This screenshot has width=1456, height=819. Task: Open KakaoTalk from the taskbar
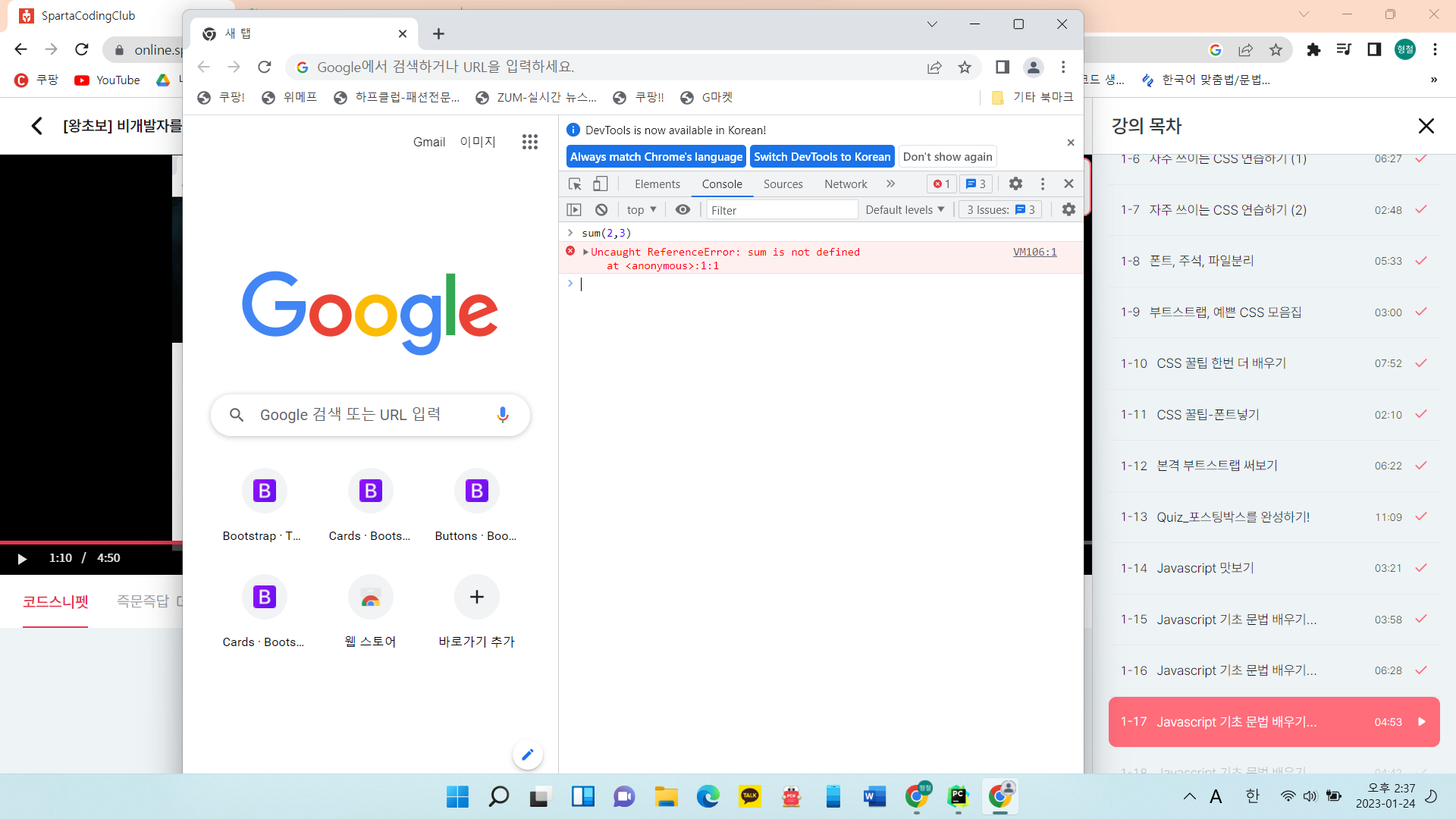point(749,796)
